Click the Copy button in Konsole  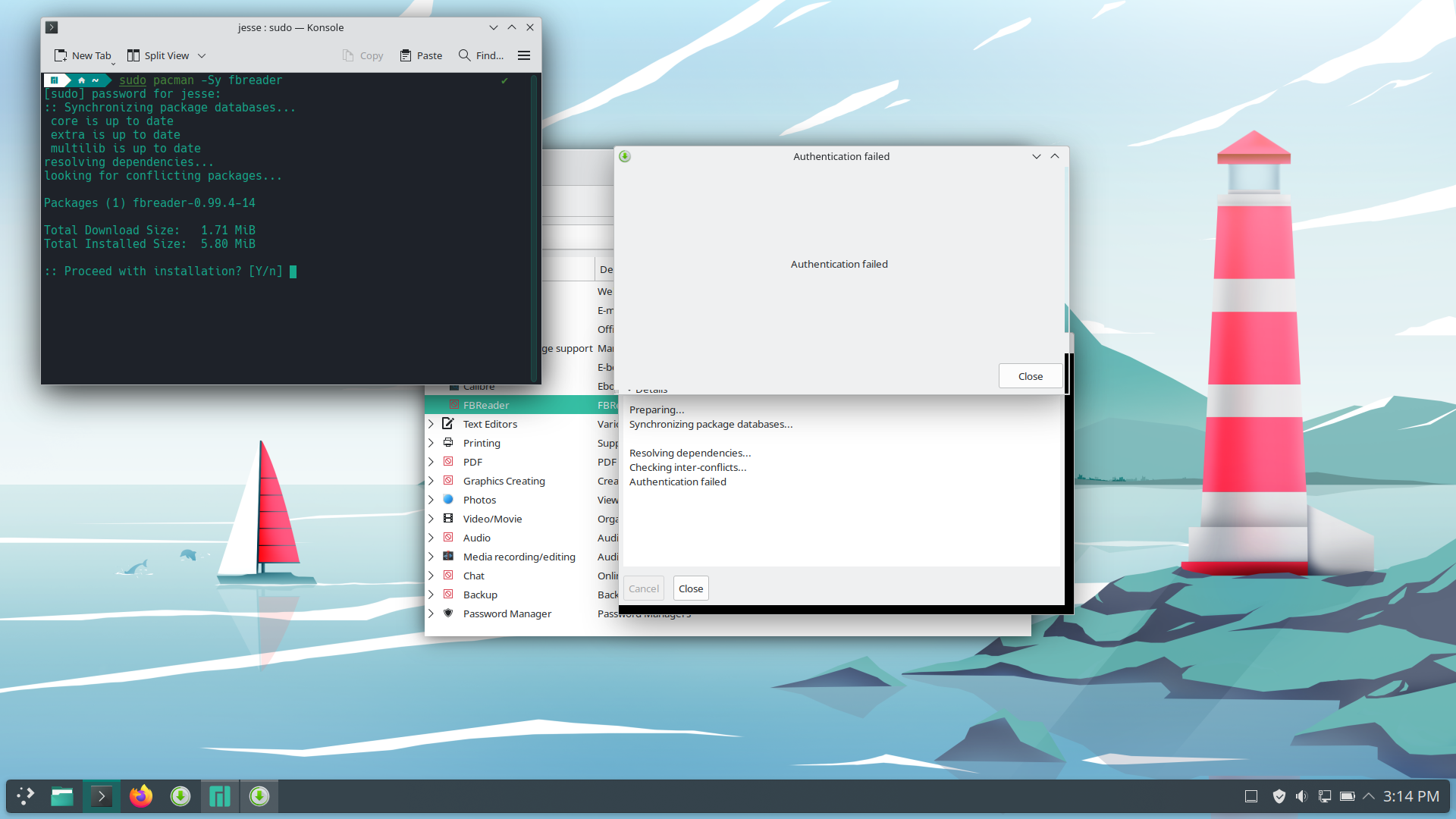pos(362,55)
